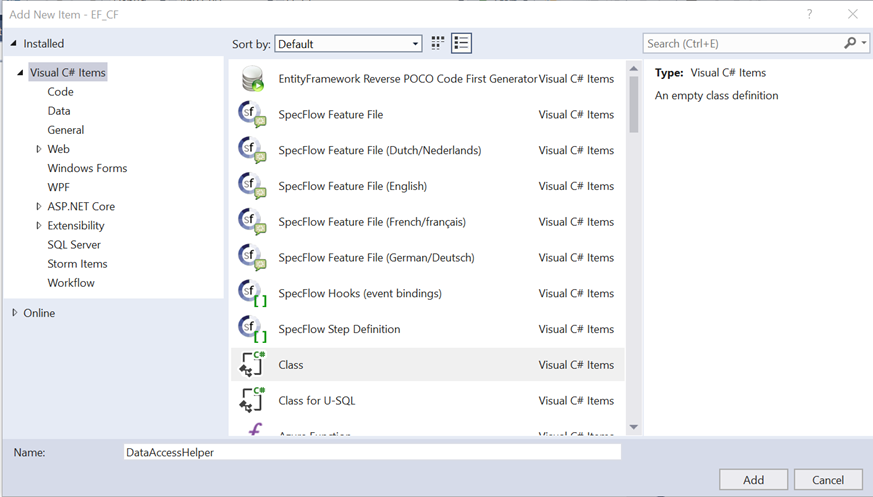The image size is (873, 497).
Task: Select the Workflow category
Action: point(71,283)
